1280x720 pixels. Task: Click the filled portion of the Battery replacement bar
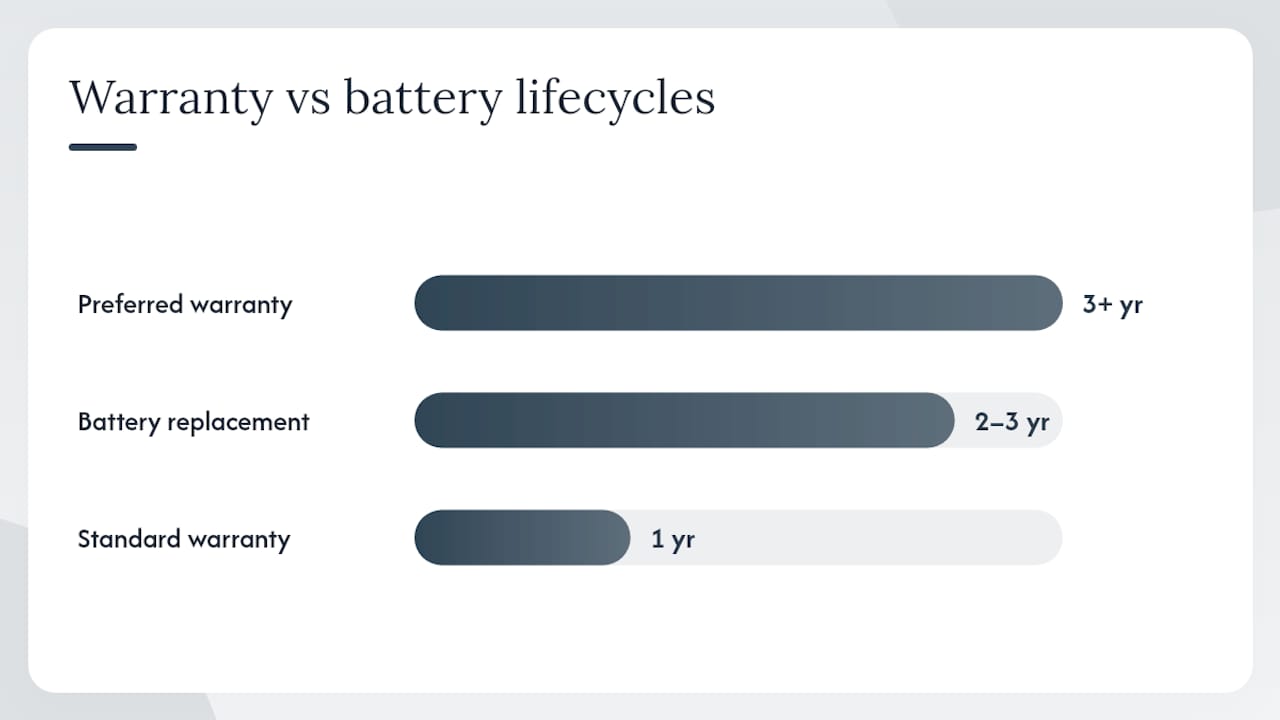click(x=685, y=420)
